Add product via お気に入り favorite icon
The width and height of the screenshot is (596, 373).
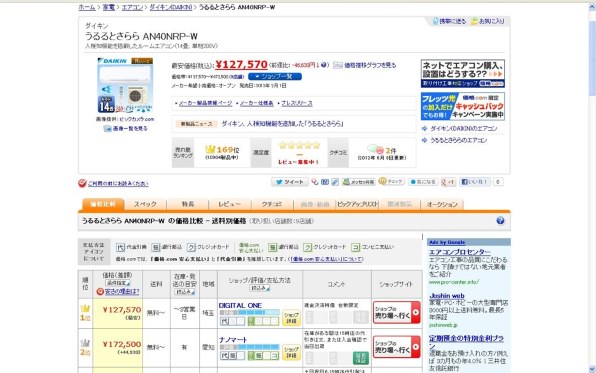(x=474, y=21)
